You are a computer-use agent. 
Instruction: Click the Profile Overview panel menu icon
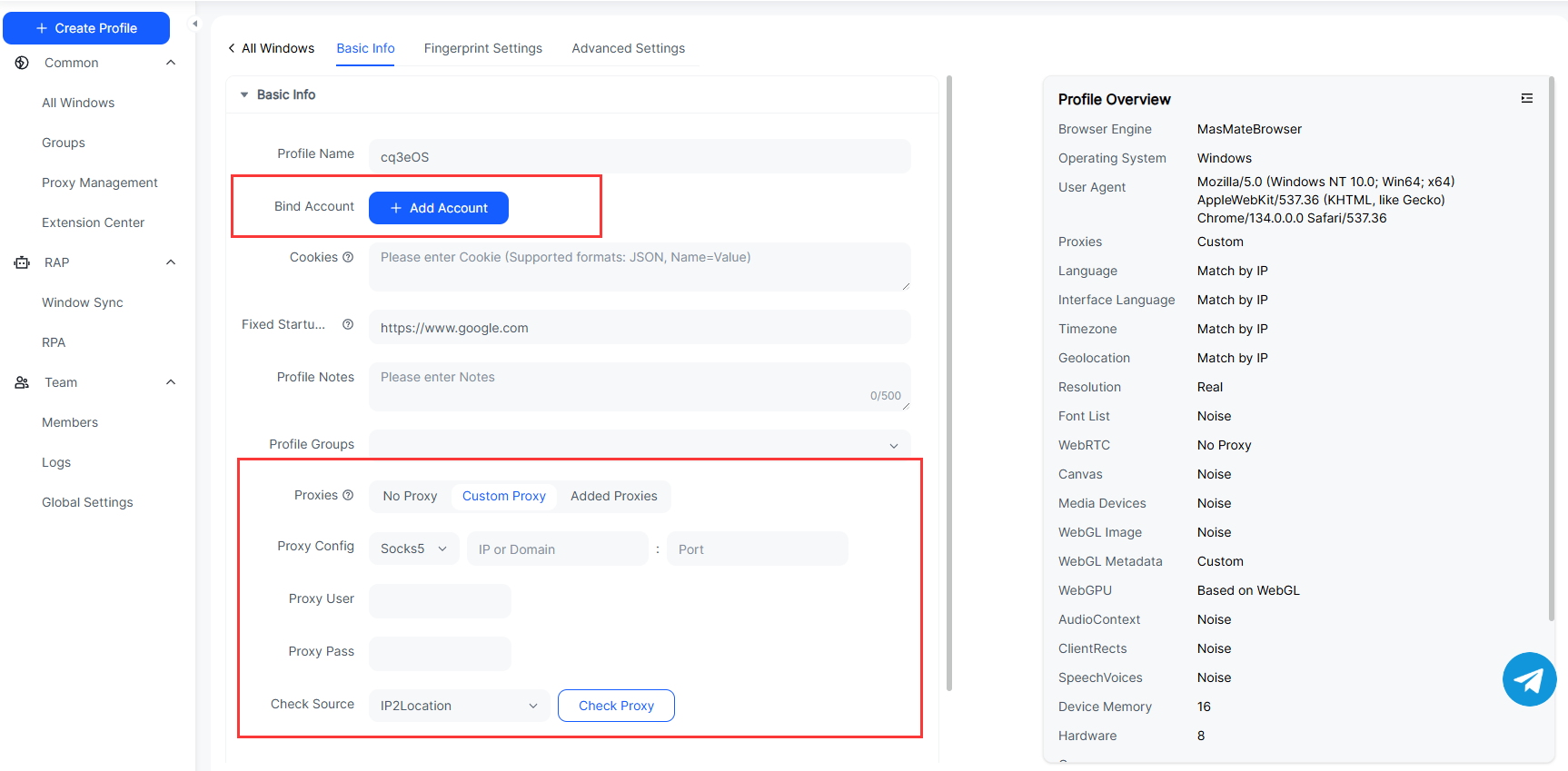point(1527,98)
